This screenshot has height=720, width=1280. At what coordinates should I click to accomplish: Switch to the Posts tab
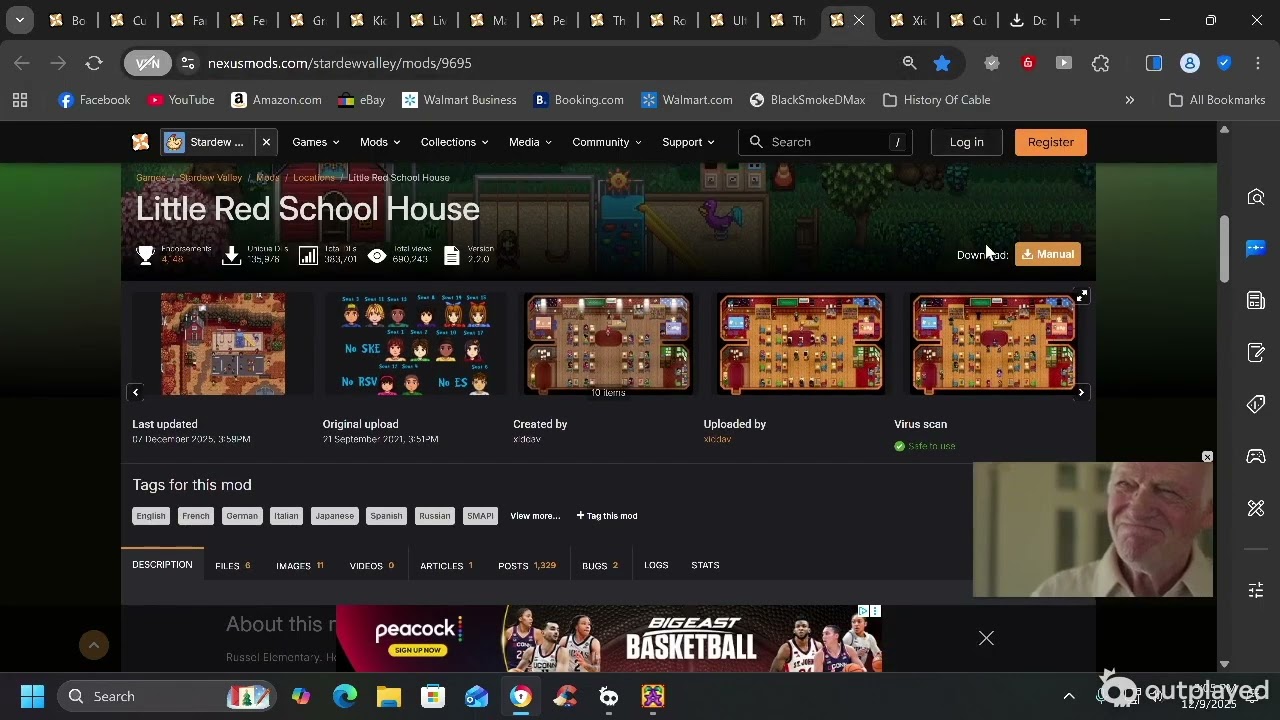527,566
